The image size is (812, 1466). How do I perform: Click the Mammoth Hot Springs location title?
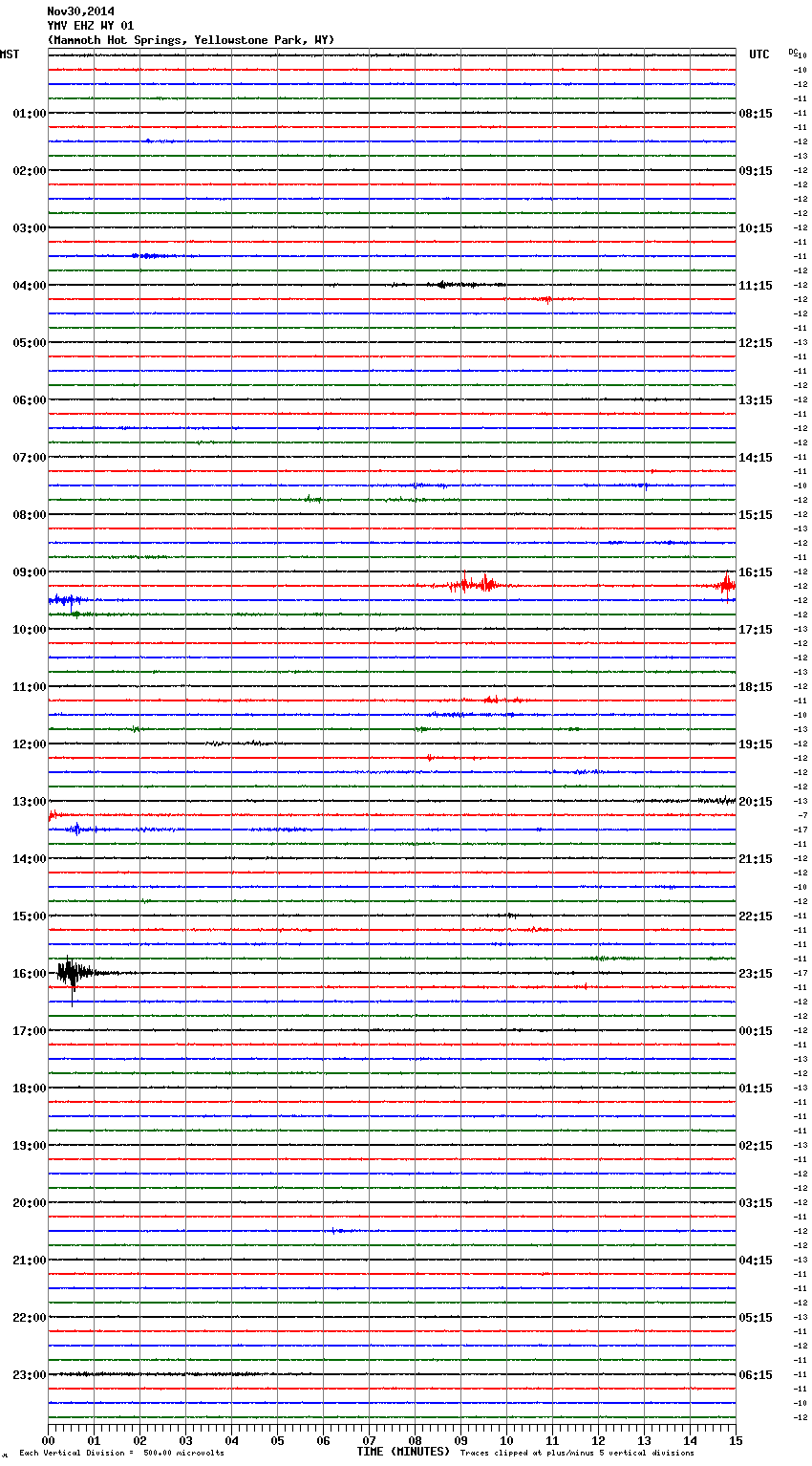pos(191,40)
